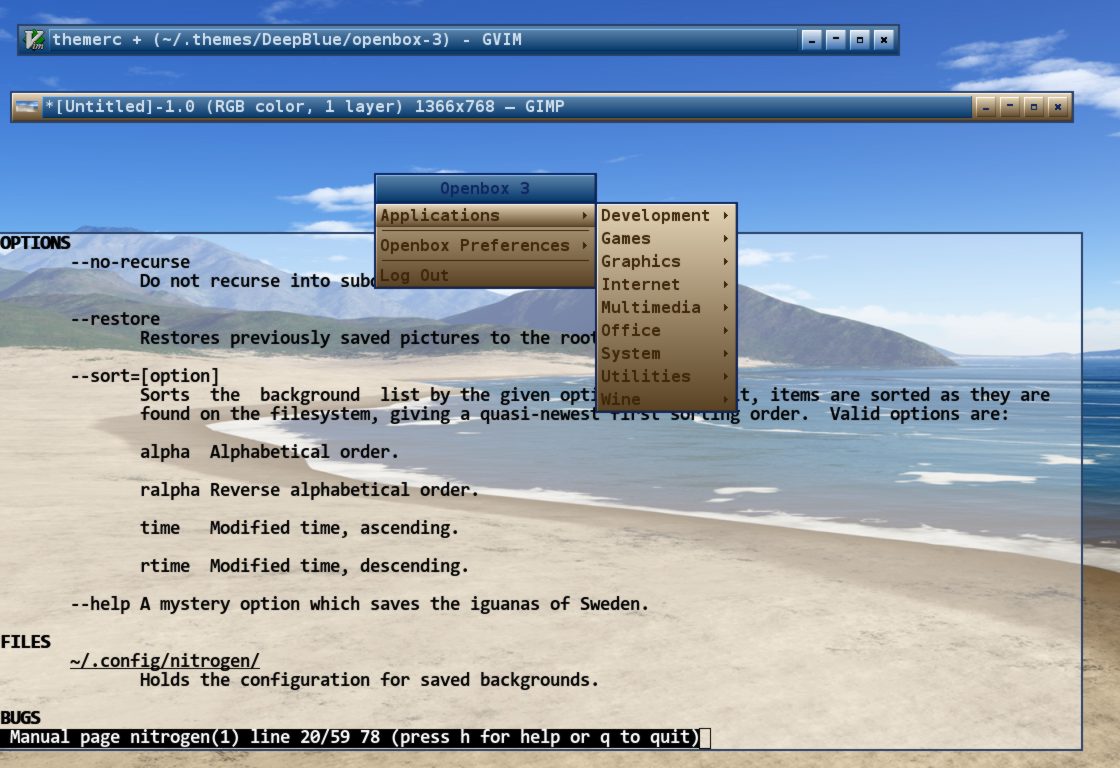Maximize the GVIM window

click(860, 40)
